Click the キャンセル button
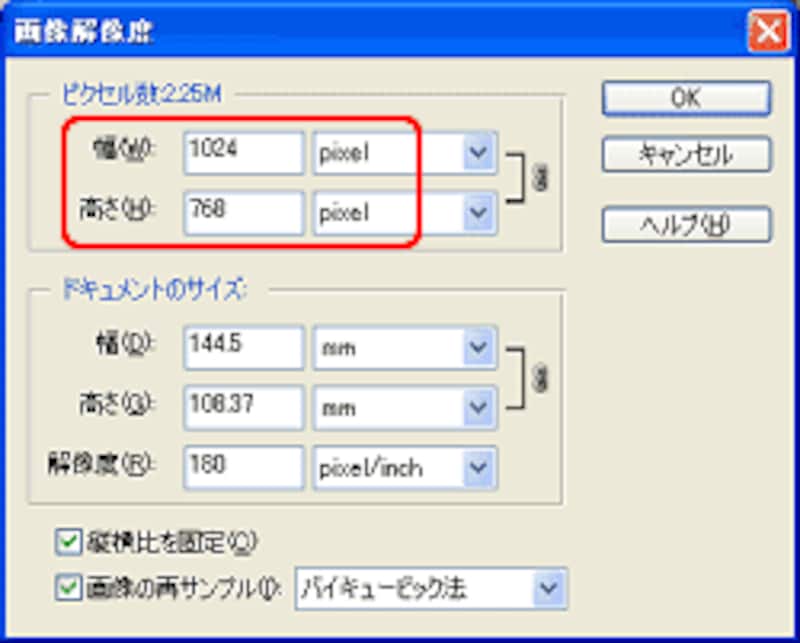This screenshot has height=643, width=800. [686, 154]
